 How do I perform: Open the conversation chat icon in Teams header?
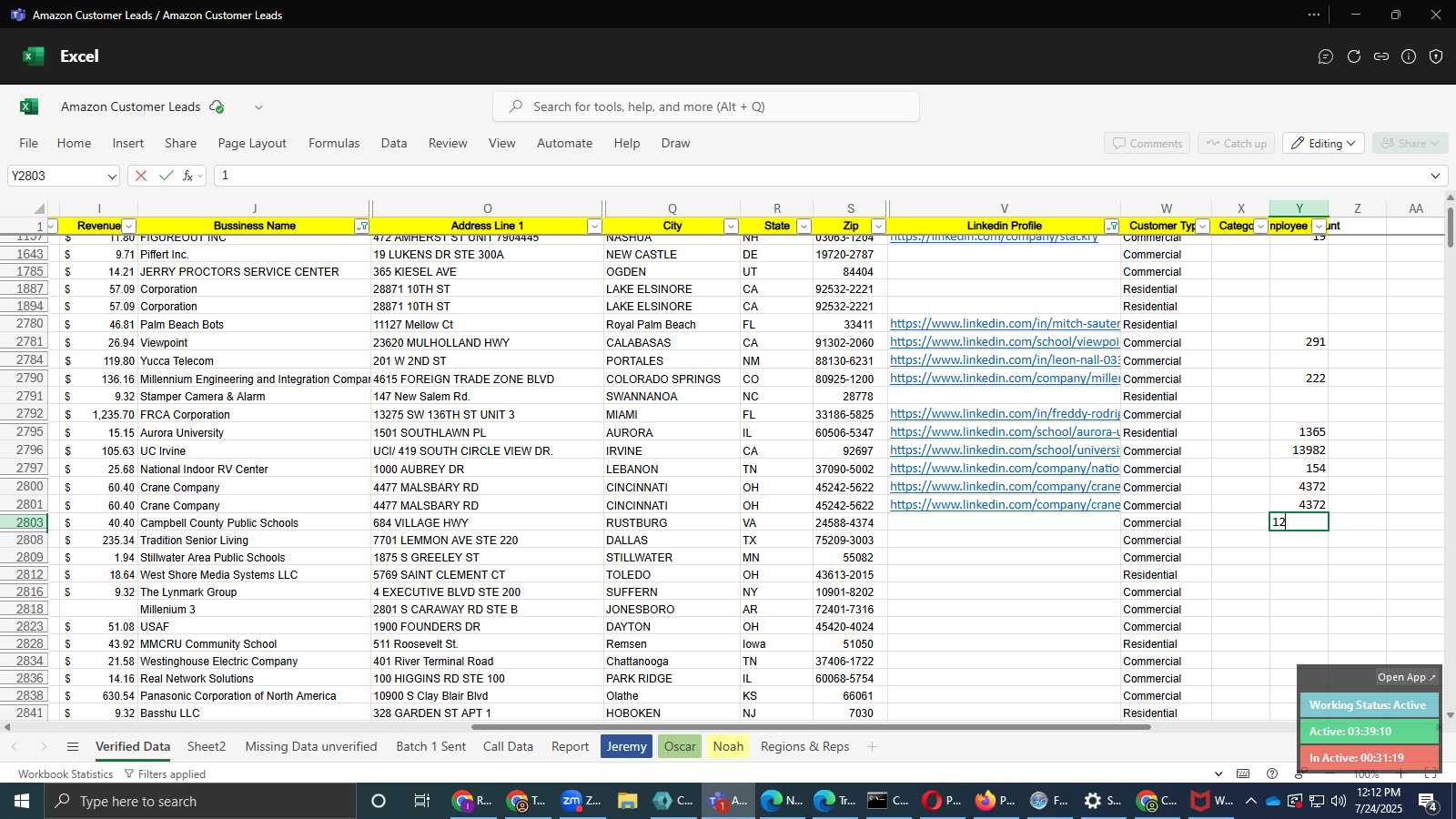point(1326,56)
